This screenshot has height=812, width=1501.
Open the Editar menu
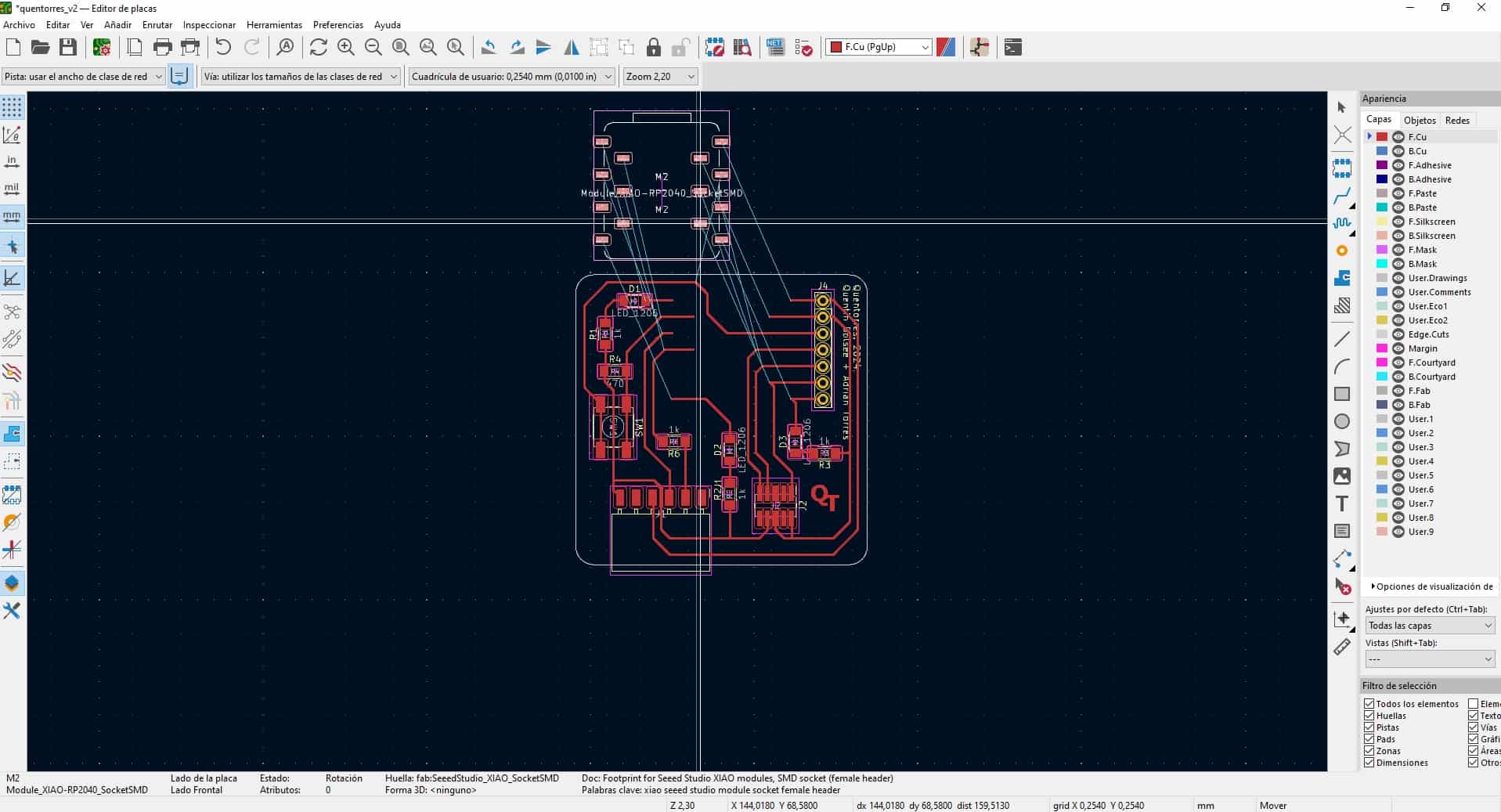click(58, 25)
